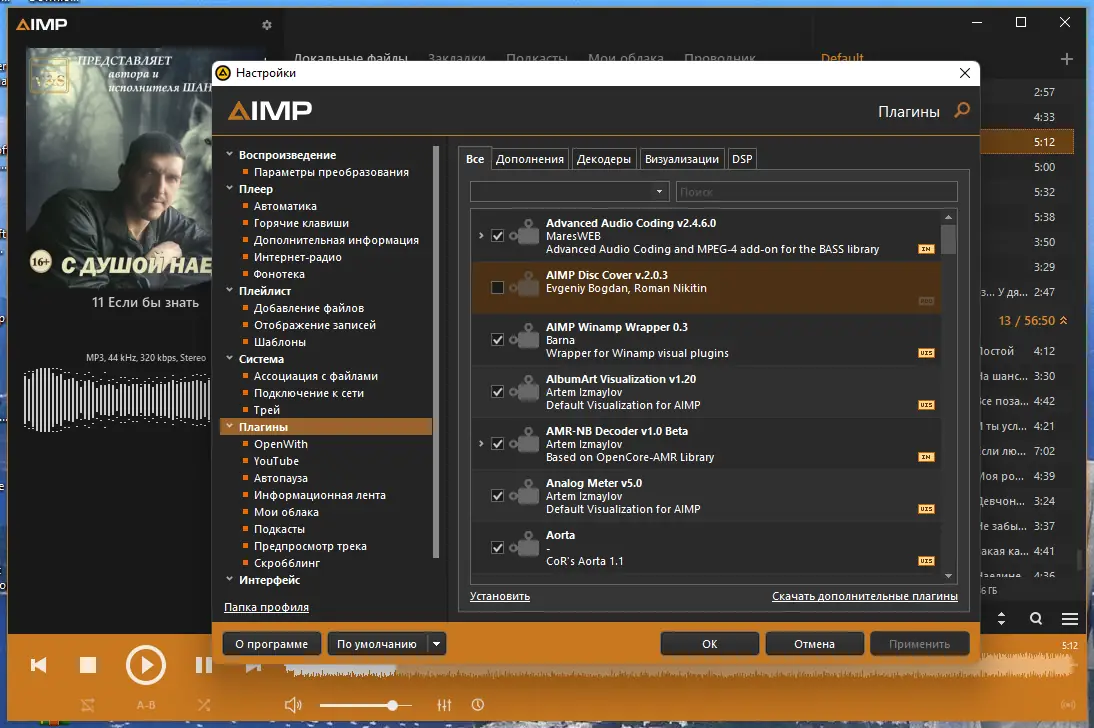Click the search magnifier icon beside Плагины
The height and width of the screenshot is (728, 1094).
pyautogui.click(x=961, y=110)
